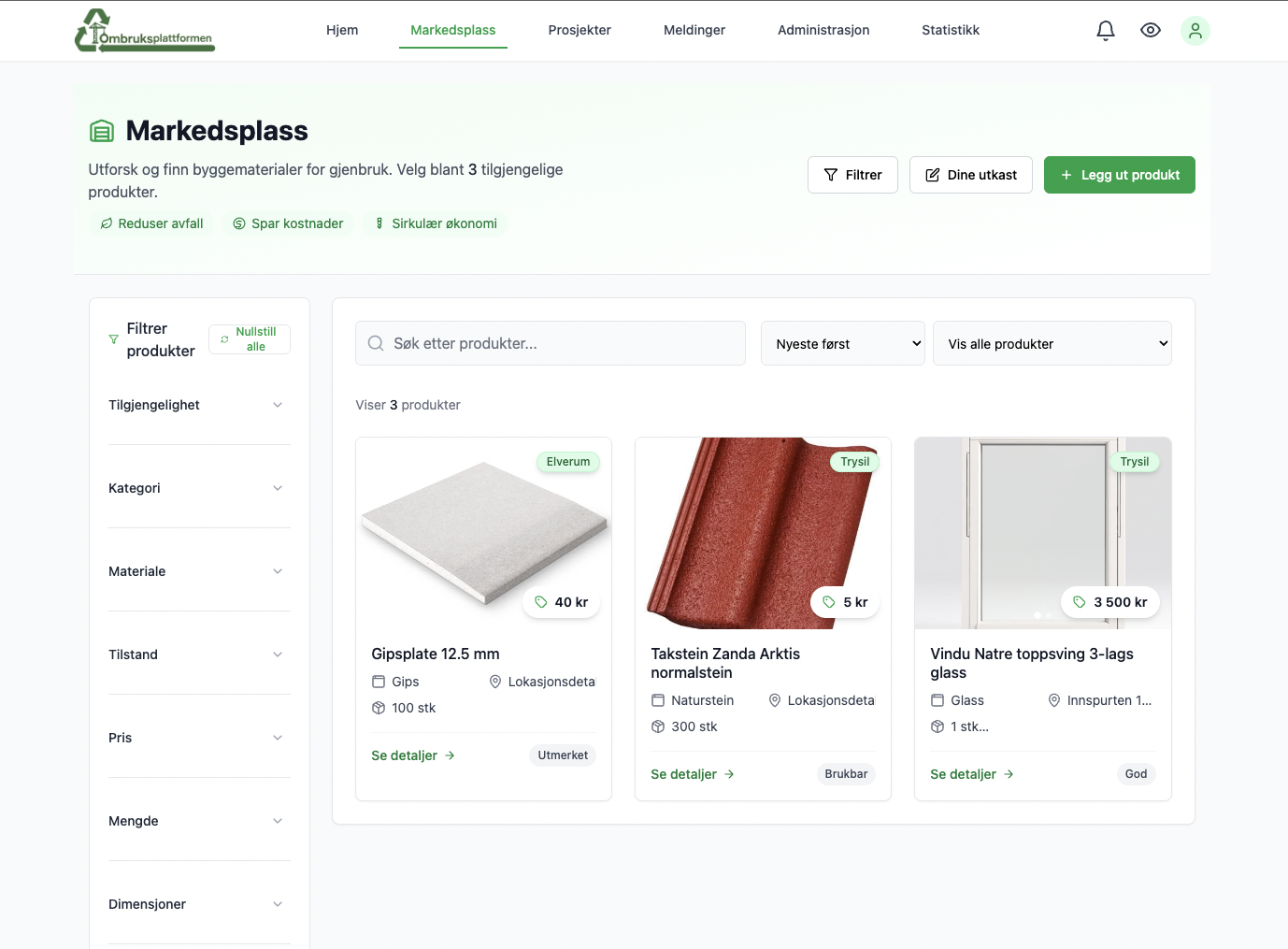Click the Sirkulær økonomi tag
This screenshot has width=1288, height=949.
tap(436, 223)
